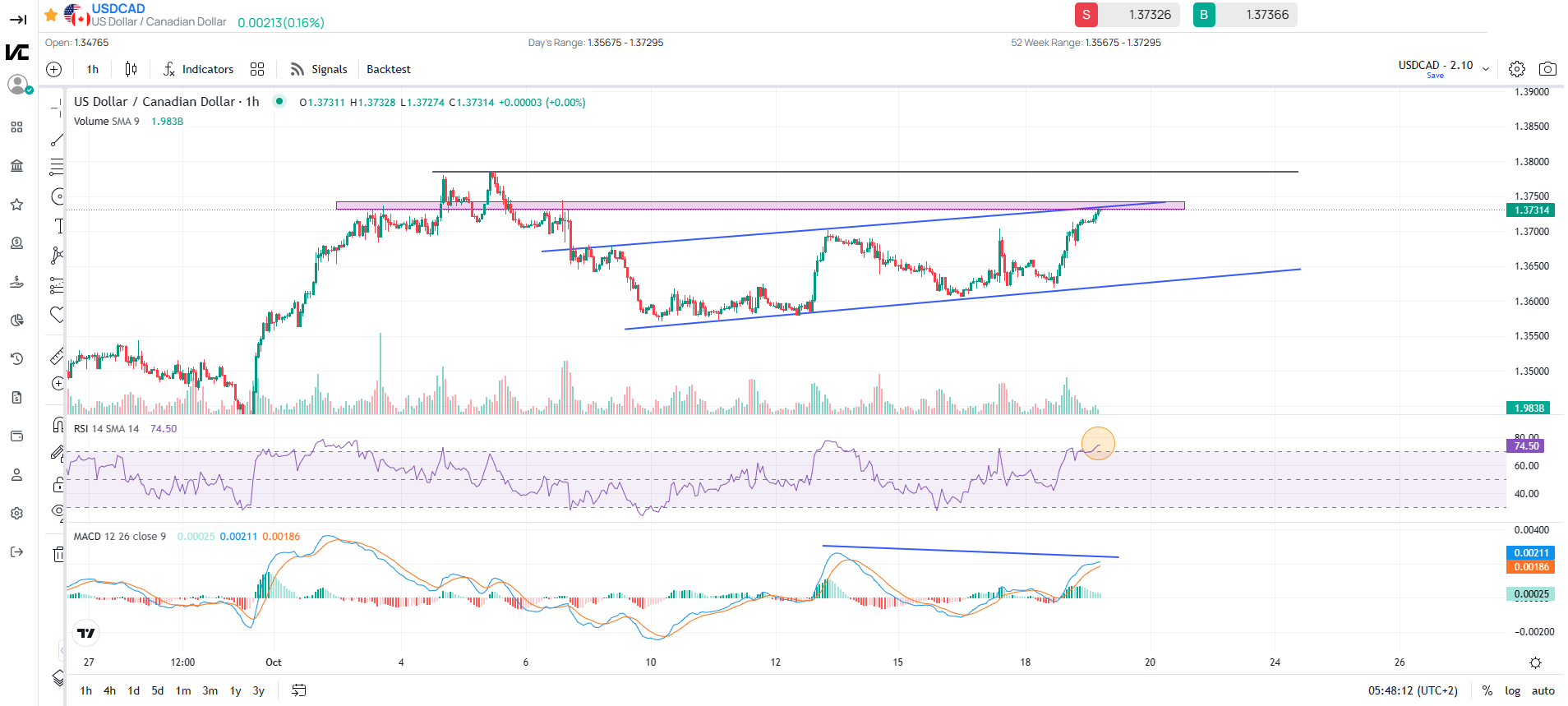Select the 5d range at the bottom
This screenshot has height=706, width=1568.
coord(158,690)
